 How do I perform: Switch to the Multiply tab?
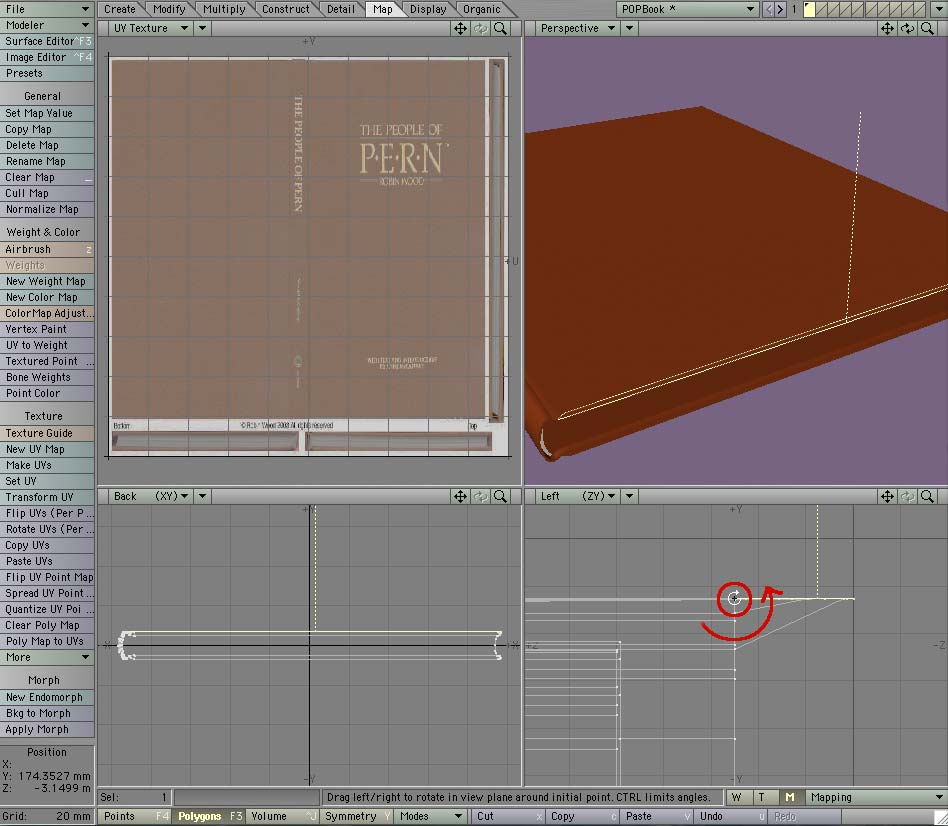click(224, 9)
